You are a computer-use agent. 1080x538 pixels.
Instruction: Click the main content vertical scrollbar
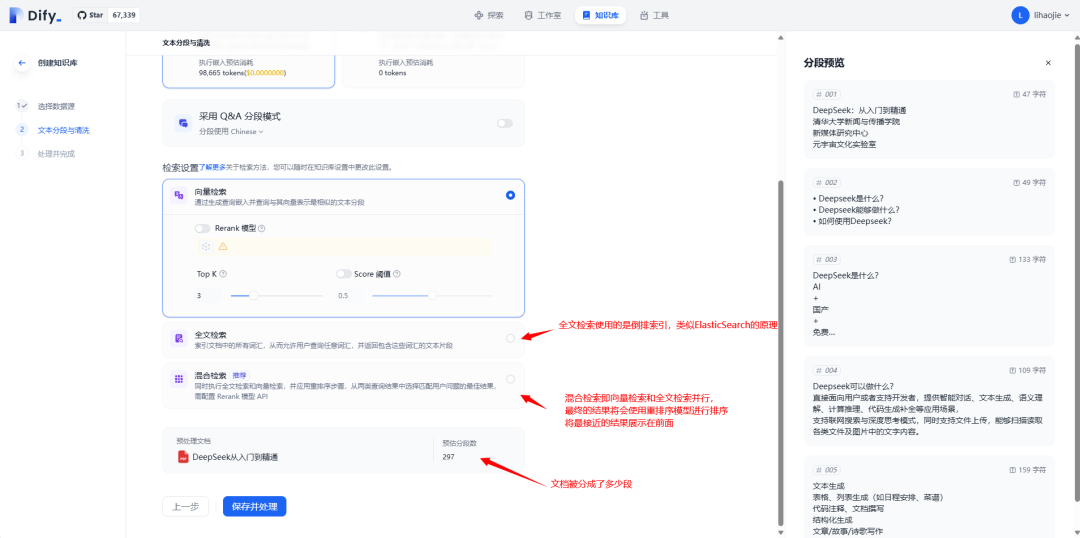(780, 353)
